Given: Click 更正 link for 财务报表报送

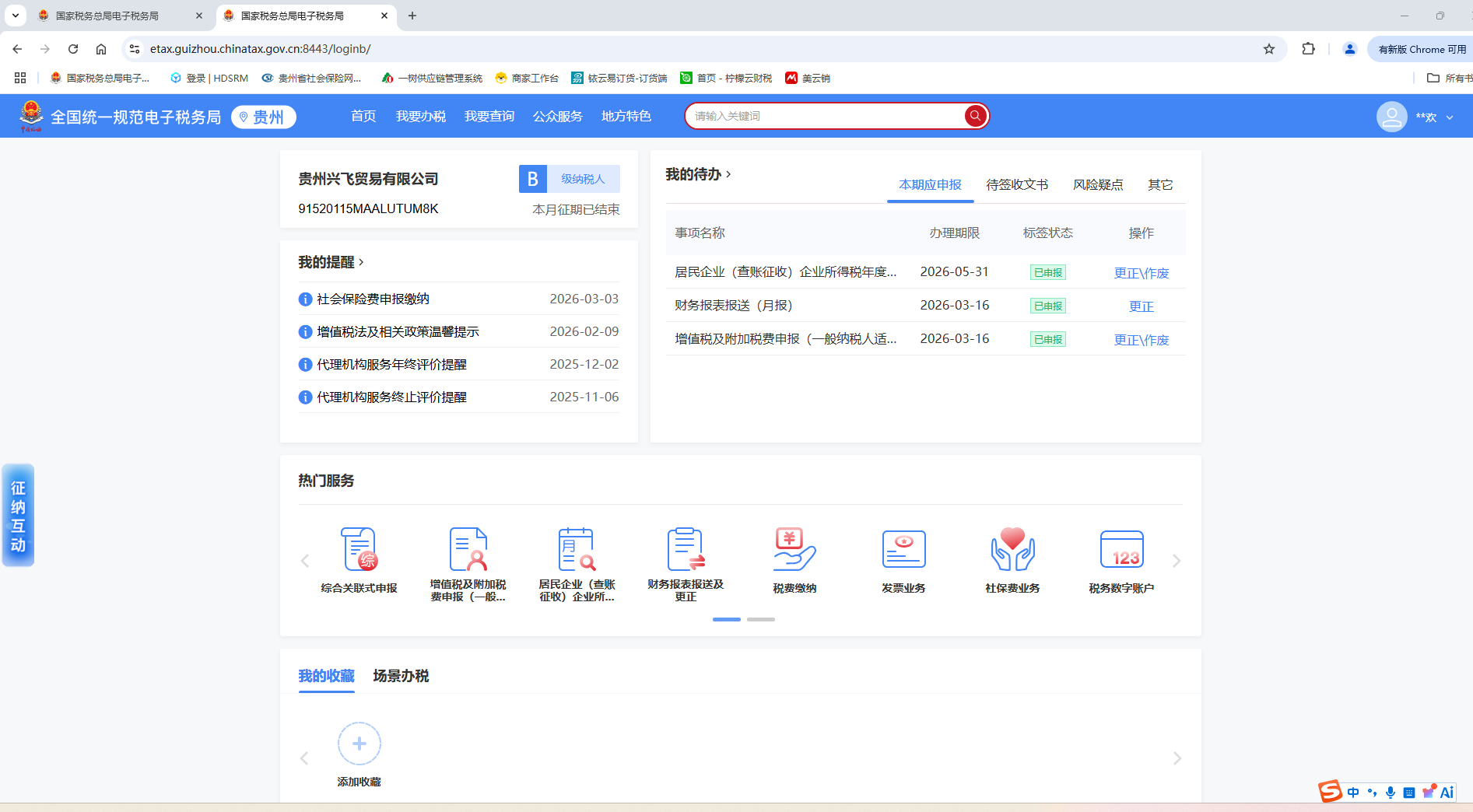Looking at the screenshot, I should pos(1141,306).
